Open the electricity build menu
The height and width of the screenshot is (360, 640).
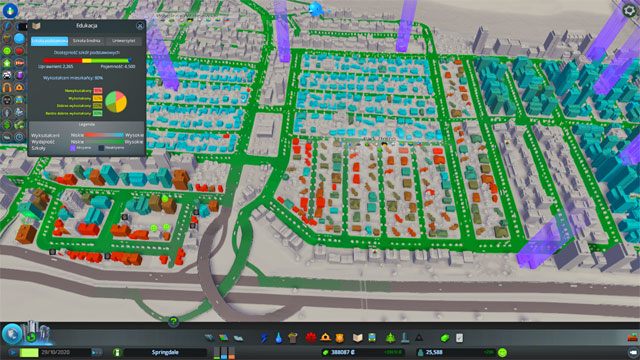click(x=264, y=338)
